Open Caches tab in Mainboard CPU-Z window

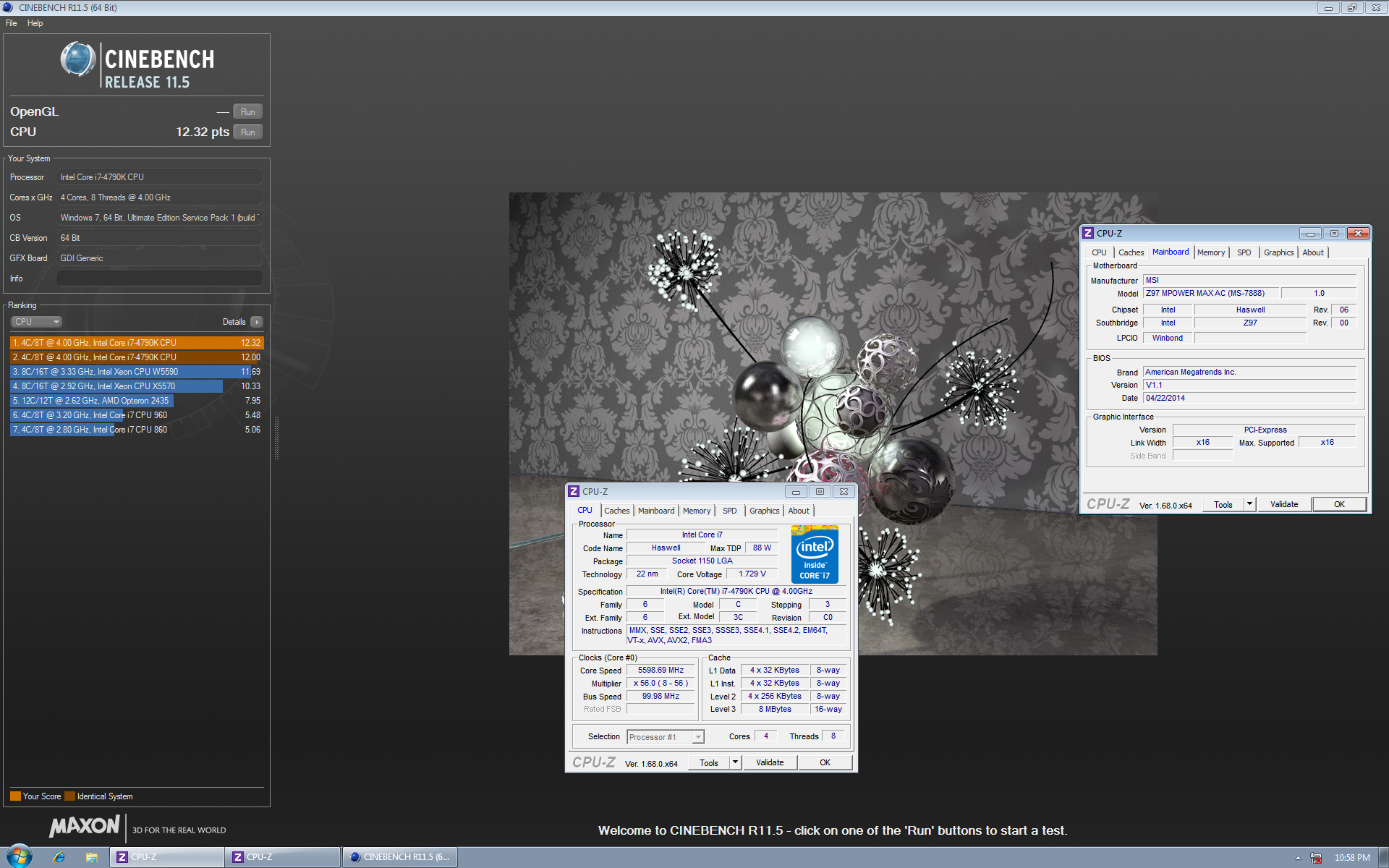pos(1131,252)
